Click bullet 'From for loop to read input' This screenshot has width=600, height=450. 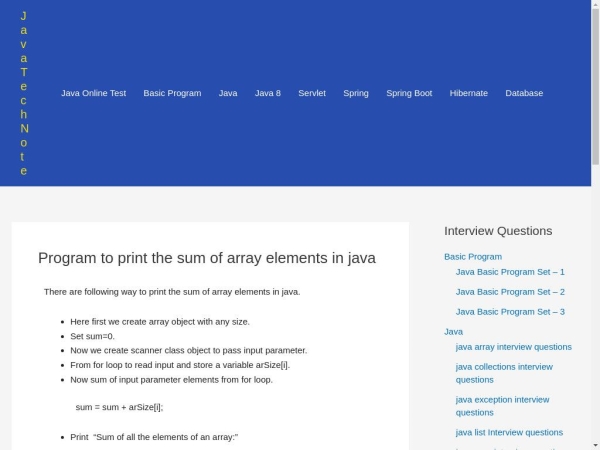tap(180, 365)
